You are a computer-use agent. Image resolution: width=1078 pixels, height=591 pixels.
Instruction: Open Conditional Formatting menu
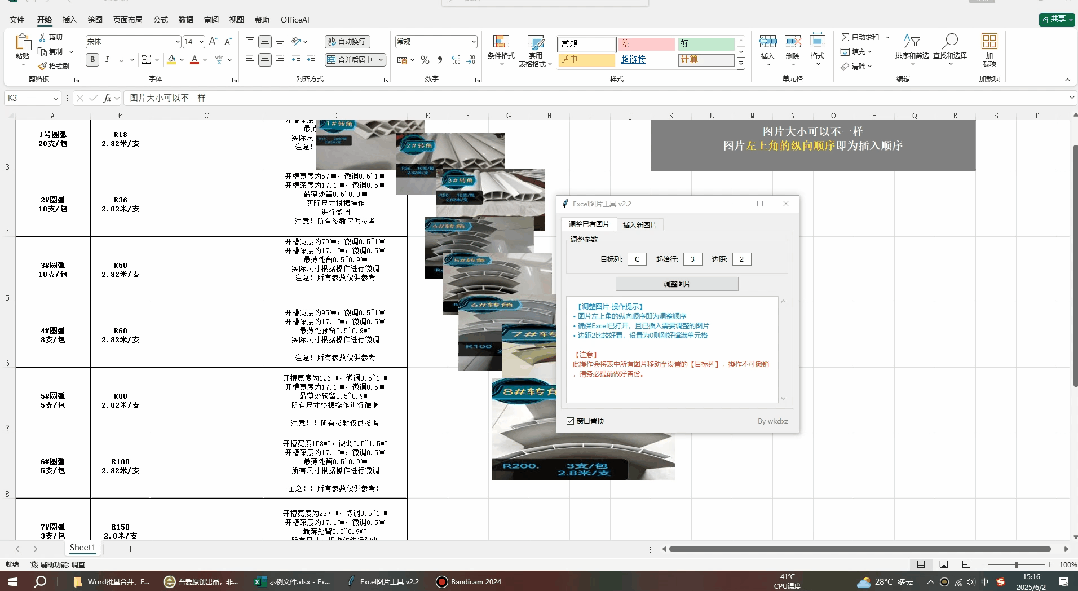500,49
